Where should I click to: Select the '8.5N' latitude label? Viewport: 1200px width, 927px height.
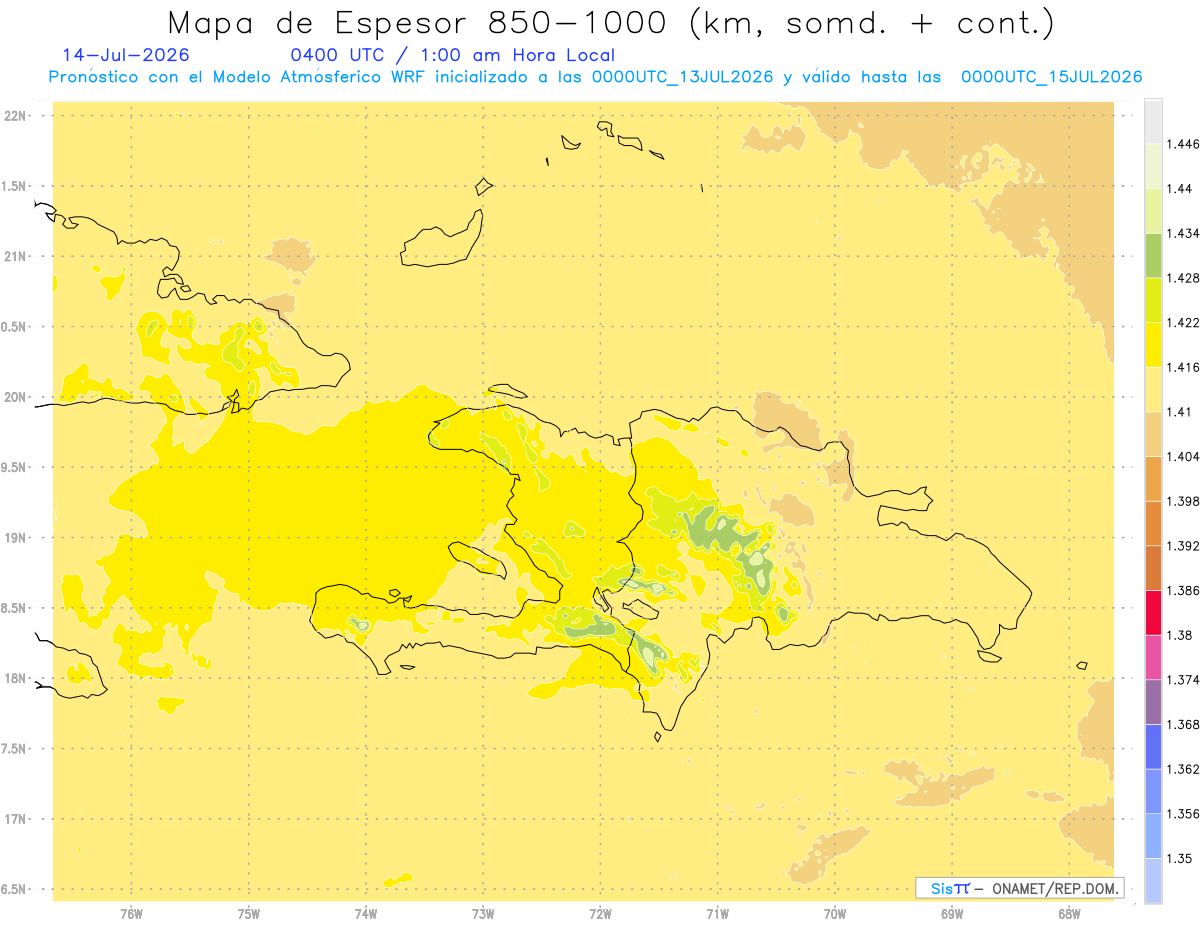coord(15,608)
